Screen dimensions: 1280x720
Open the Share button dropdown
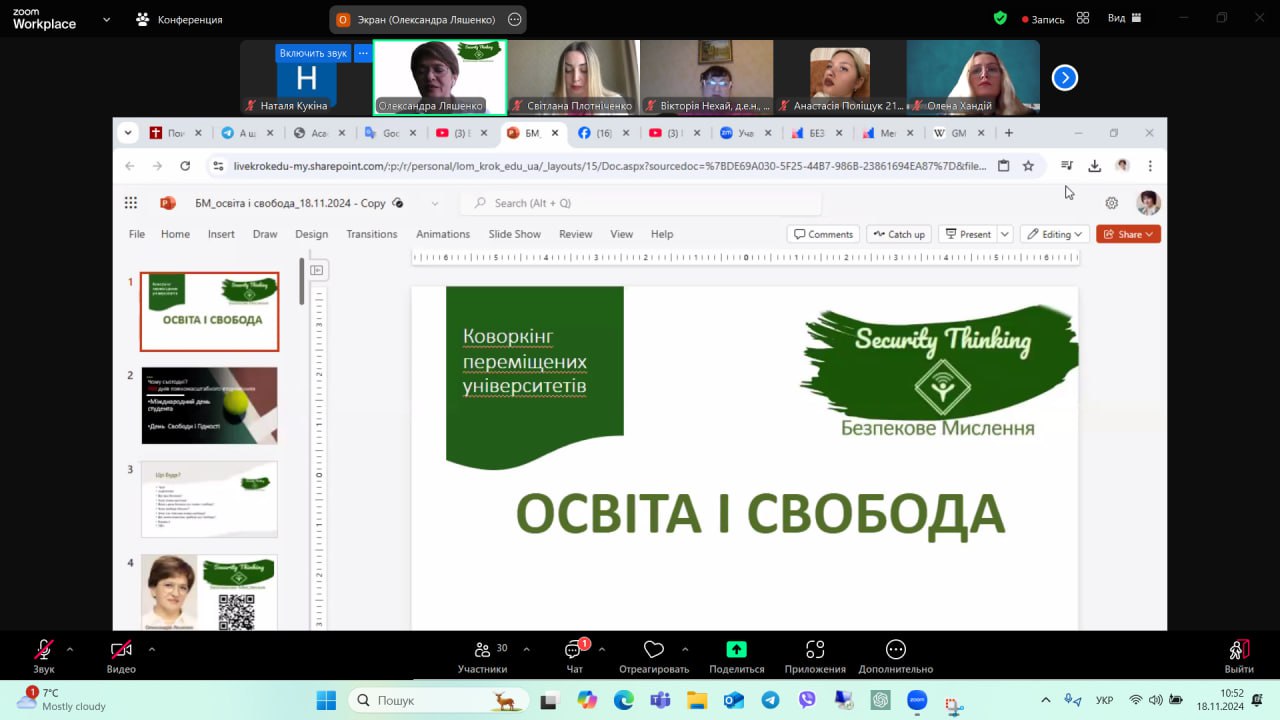[x=1128, y=234]
